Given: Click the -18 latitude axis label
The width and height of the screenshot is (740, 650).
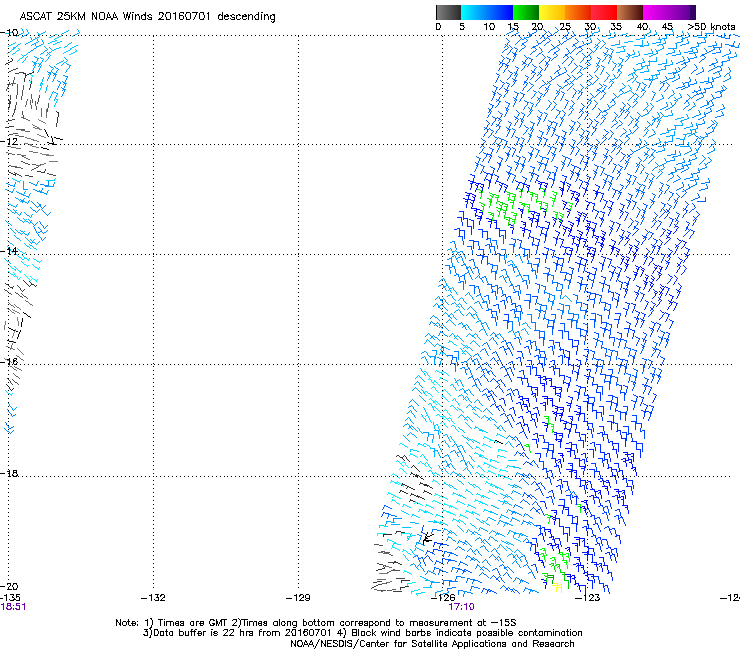Looking at the screenshot, I should coord(9,473).
